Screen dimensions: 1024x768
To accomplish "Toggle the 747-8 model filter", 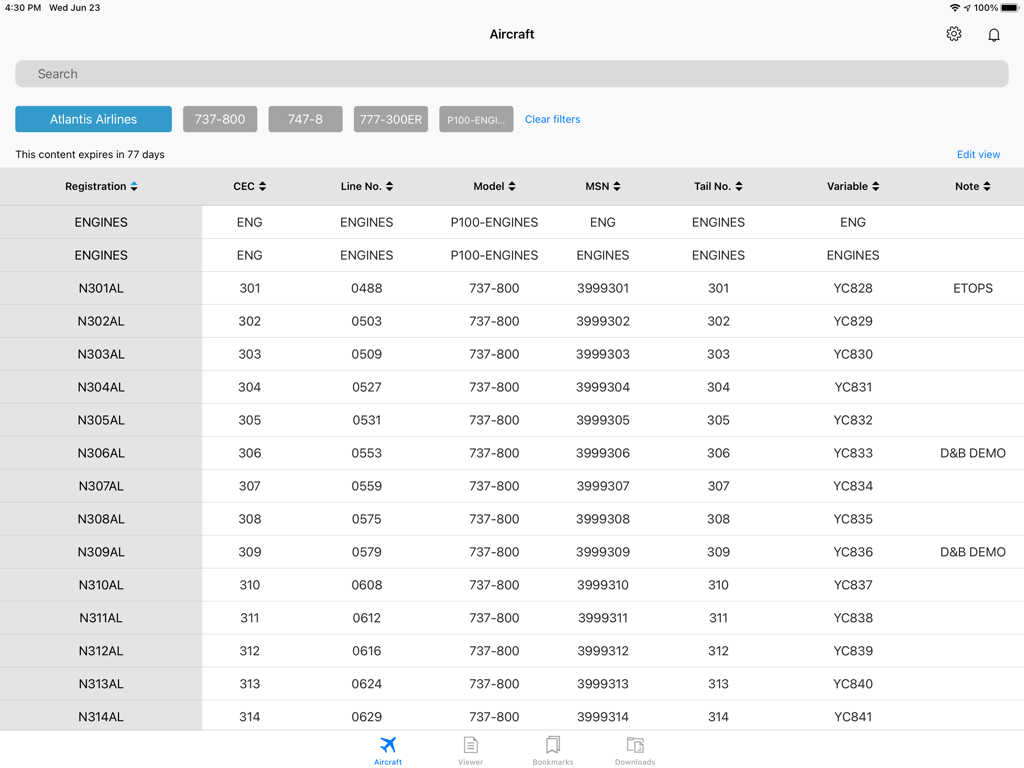I will coord(305,119).
